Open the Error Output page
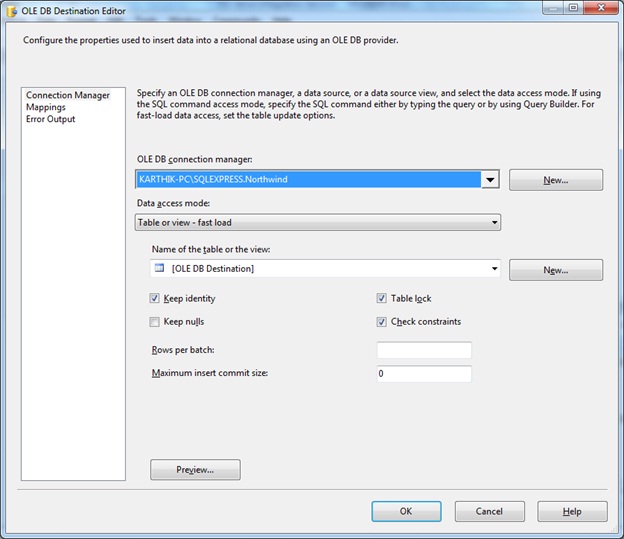This screenshot has width=624, height=539. click(51, 119)
